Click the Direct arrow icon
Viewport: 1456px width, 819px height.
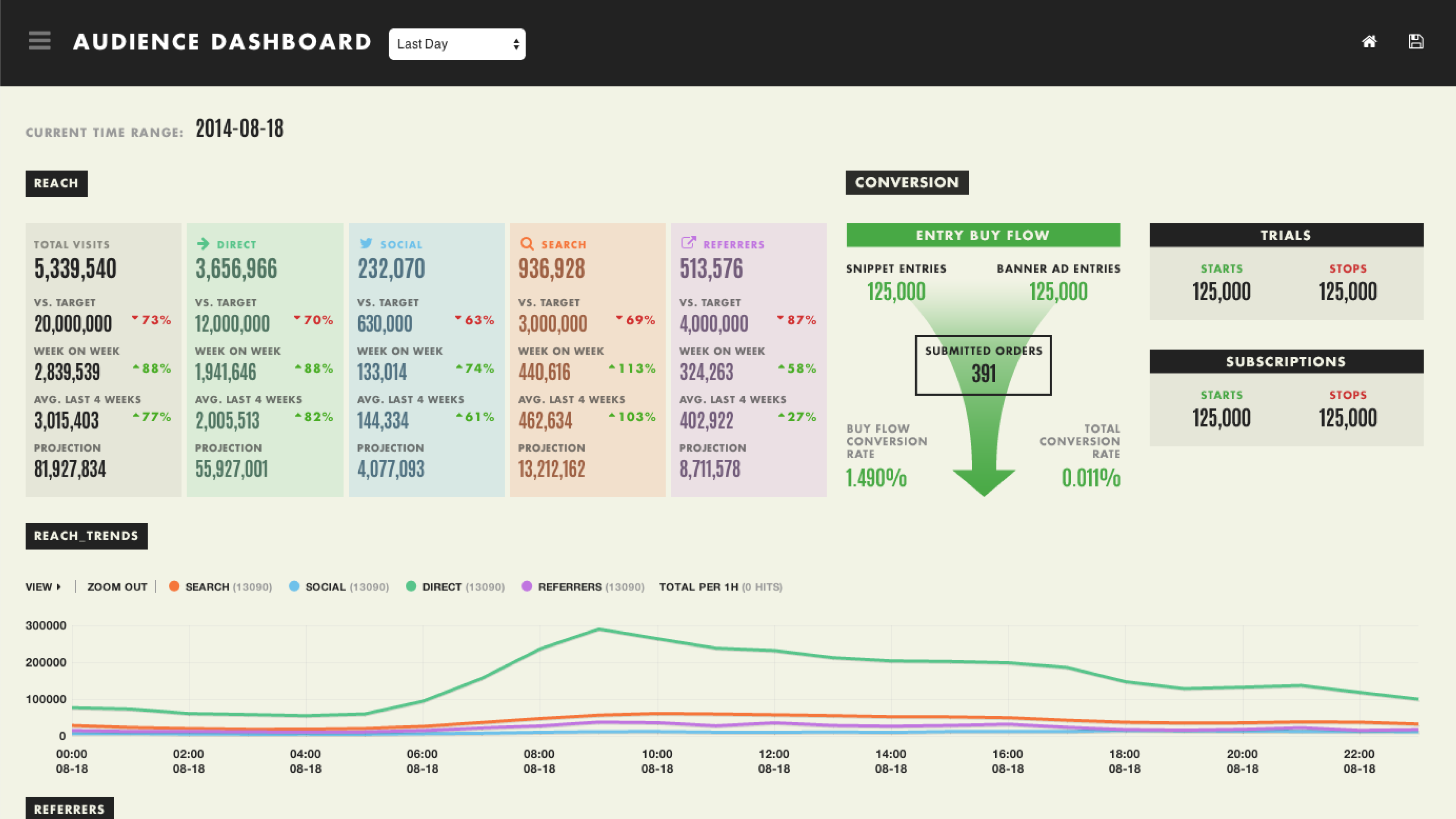203,243
